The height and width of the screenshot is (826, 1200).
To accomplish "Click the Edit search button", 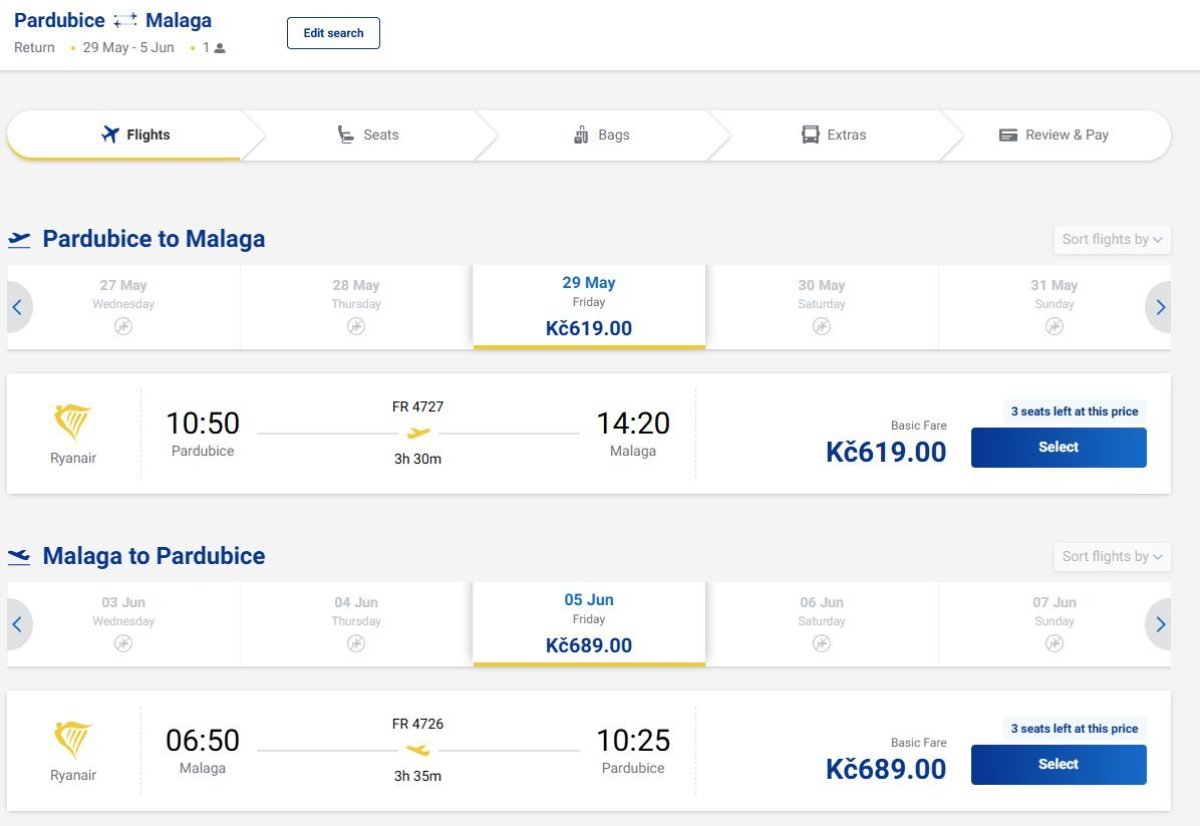I will coord(333,33).
